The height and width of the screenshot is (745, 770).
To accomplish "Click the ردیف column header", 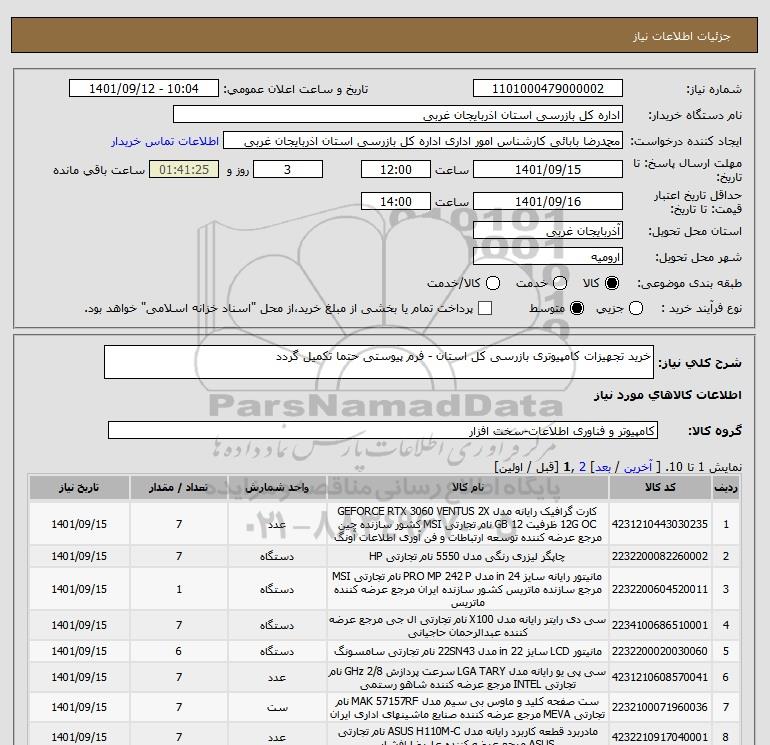I will (725, 487).
